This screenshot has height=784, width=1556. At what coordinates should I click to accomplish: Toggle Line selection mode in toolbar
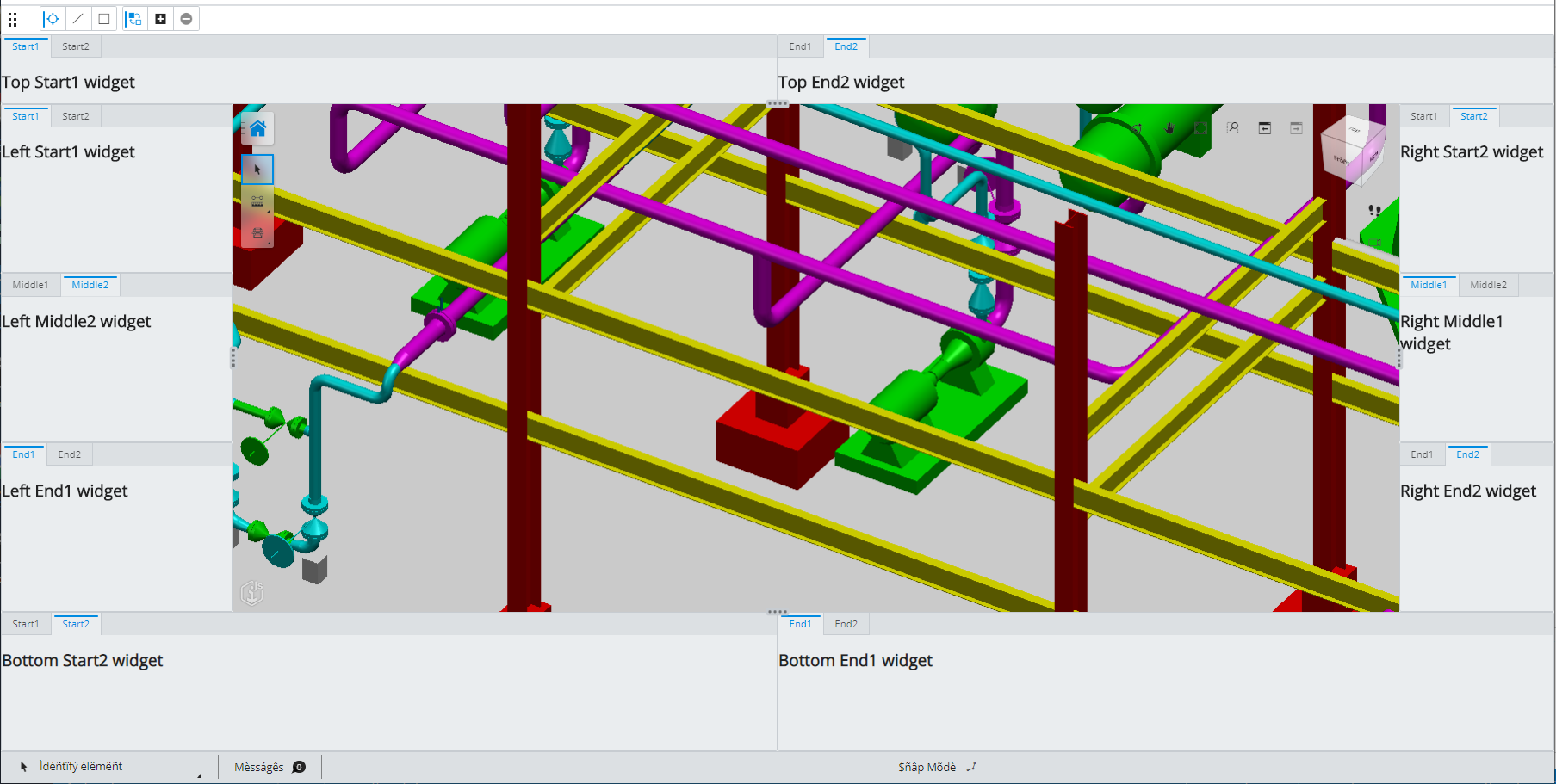[78, 19]
